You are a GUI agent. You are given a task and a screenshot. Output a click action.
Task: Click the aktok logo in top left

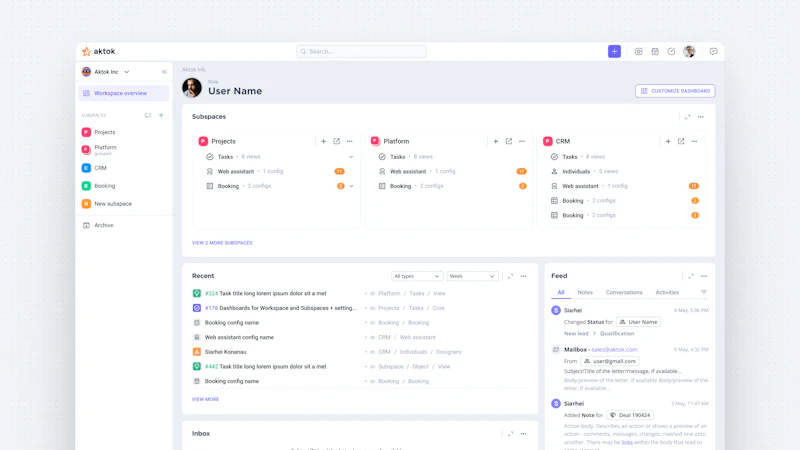click(x=98, y=52)
